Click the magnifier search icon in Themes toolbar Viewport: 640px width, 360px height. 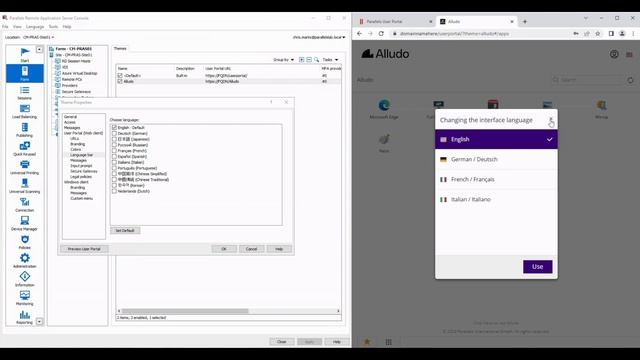316,60
